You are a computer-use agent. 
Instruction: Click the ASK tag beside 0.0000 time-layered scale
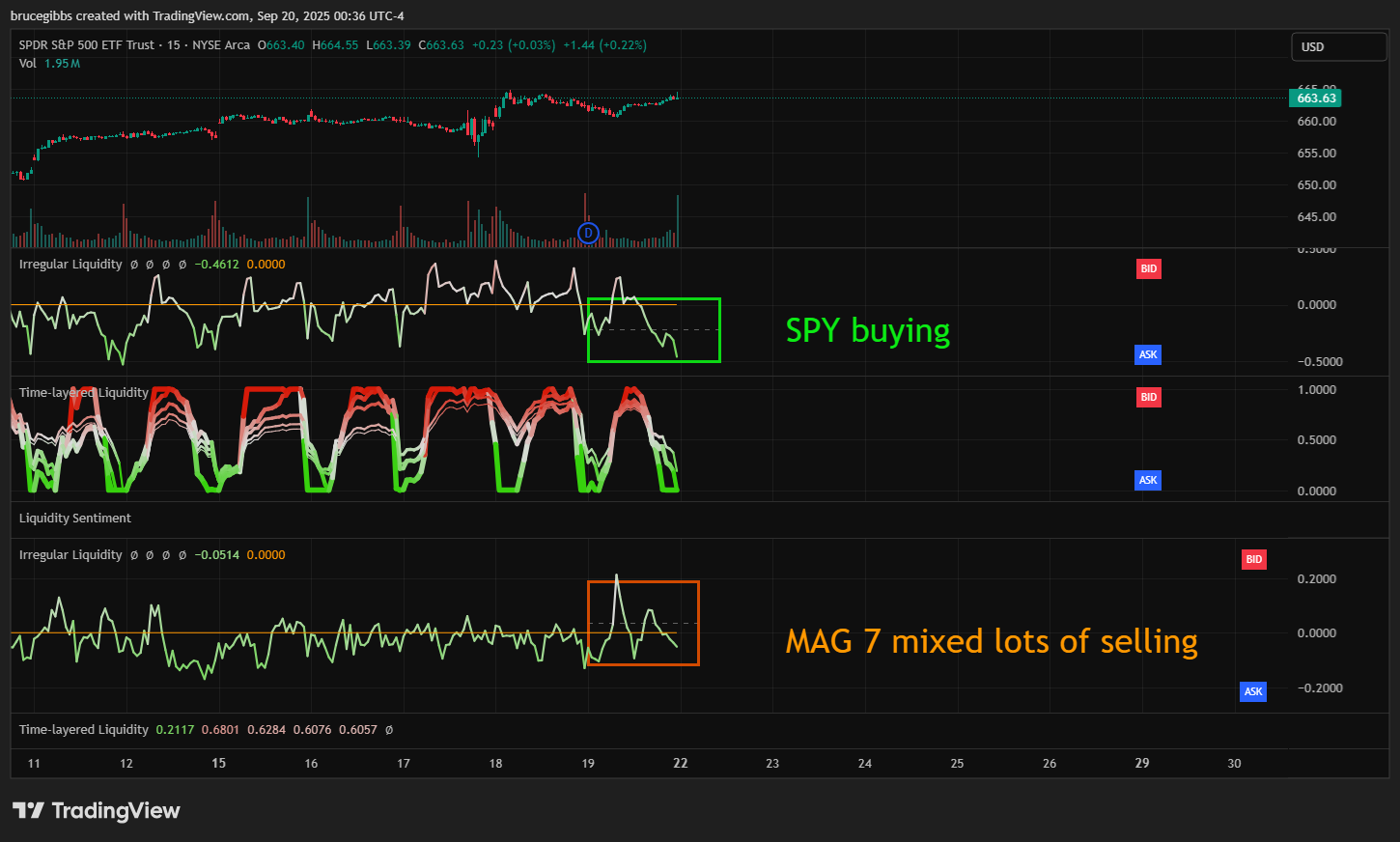click(1148, 480)
